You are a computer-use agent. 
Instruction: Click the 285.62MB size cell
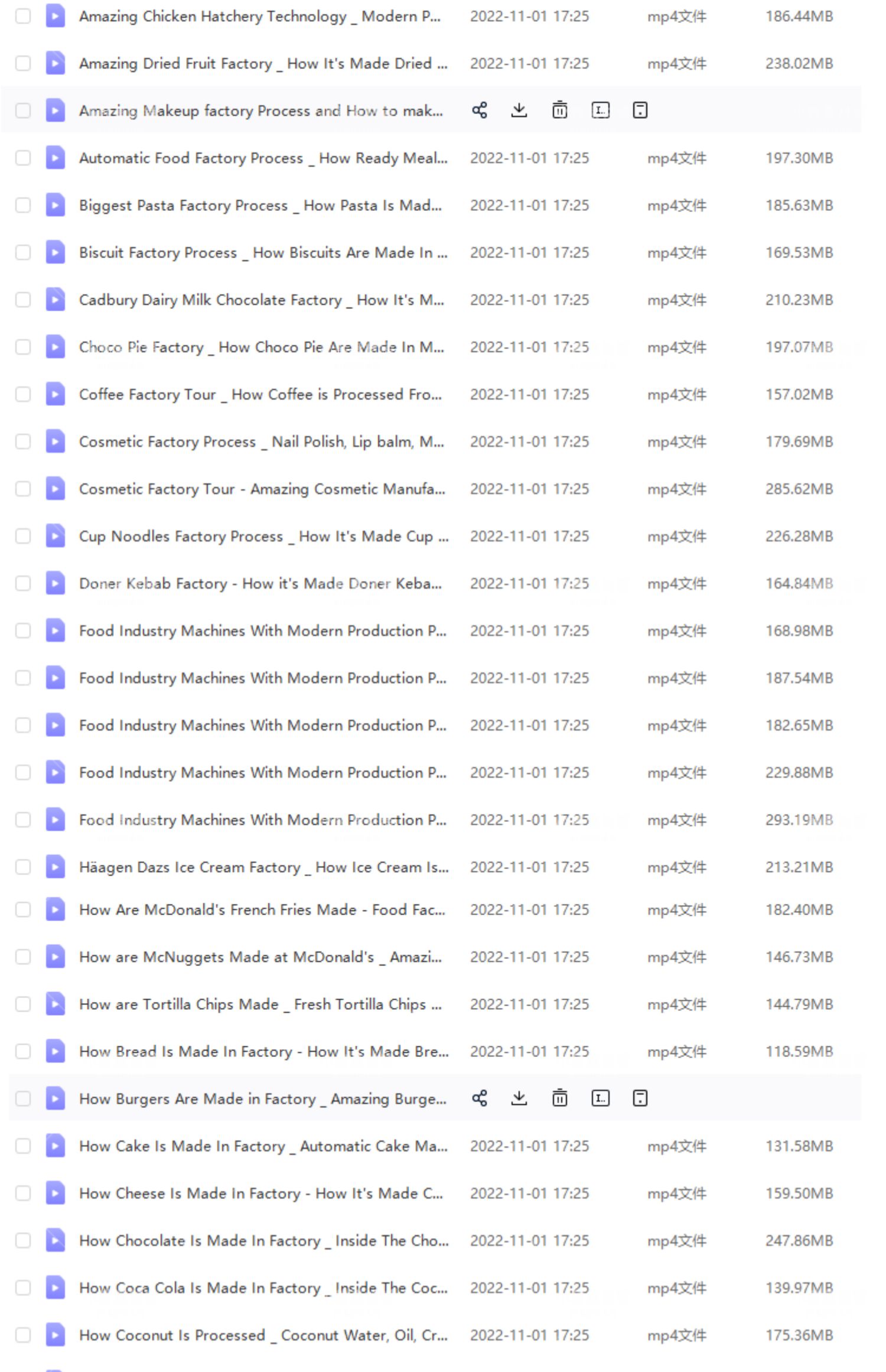[x=799, y=489]
